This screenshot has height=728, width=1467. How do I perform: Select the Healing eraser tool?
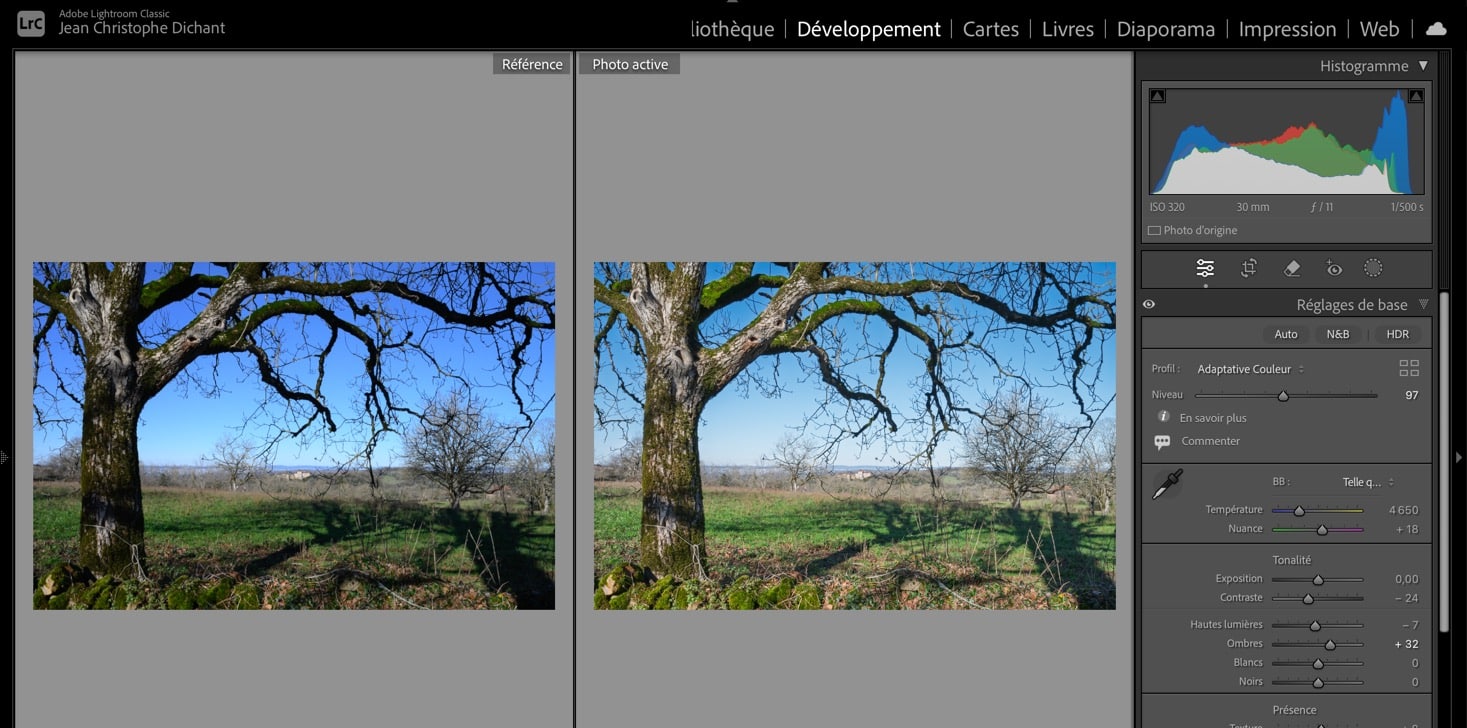point(1291,268)
